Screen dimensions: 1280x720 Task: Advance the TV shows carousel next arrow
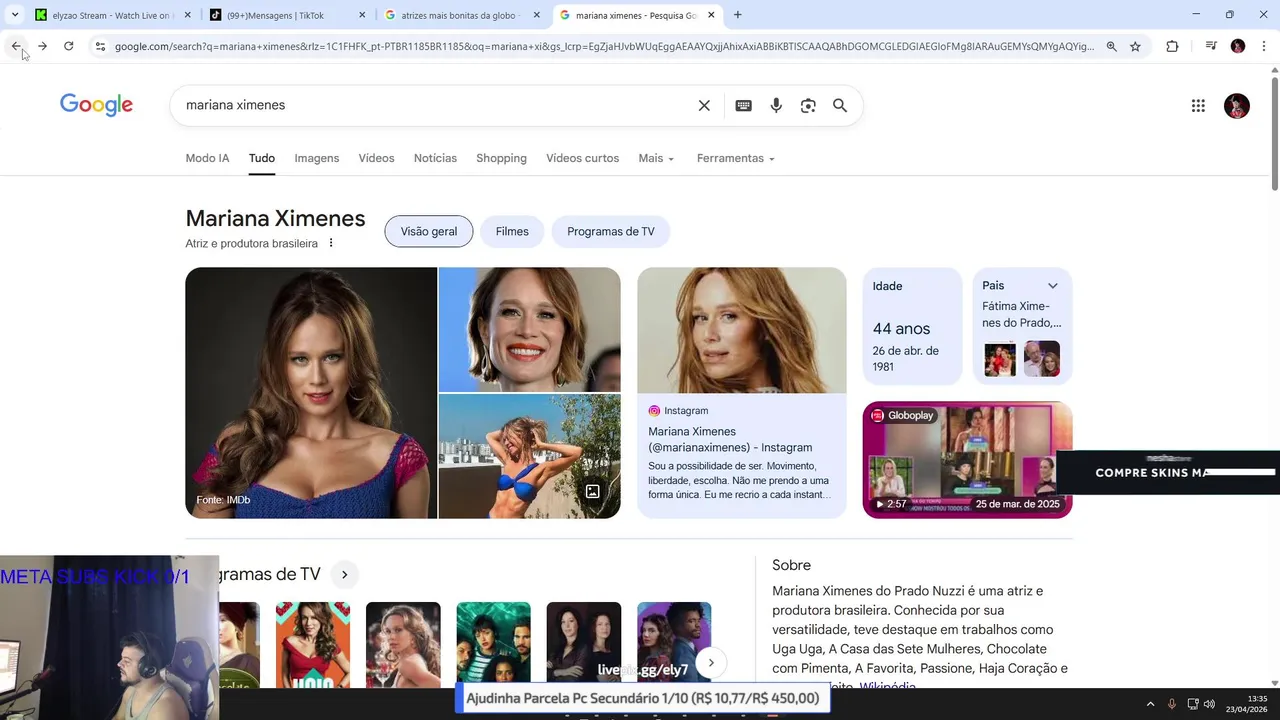711,662
